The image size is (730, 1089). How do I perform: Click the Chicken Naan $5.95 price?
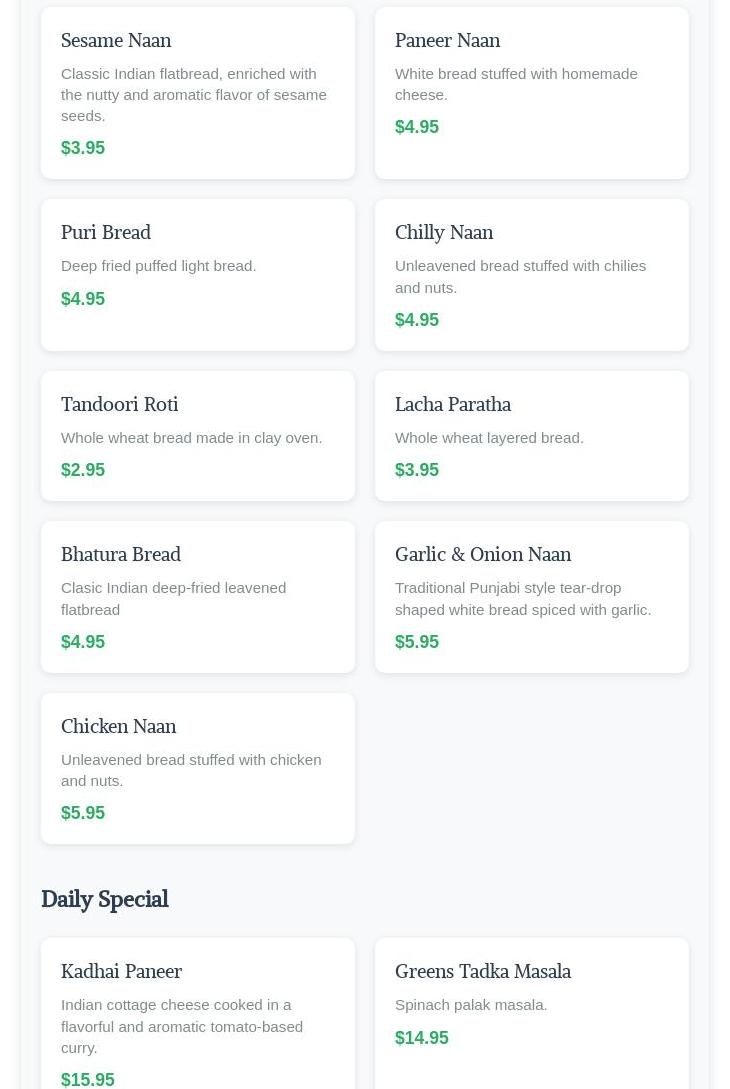click(x=83, y=813)
